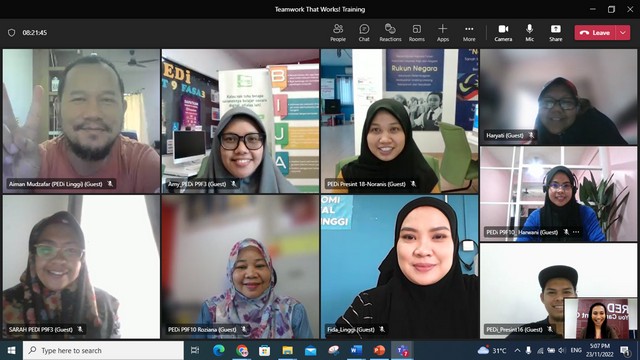The height and width of the screenshot is (360, 640).
Task: Open the Windows Start menu
Action: click(11, 350)
